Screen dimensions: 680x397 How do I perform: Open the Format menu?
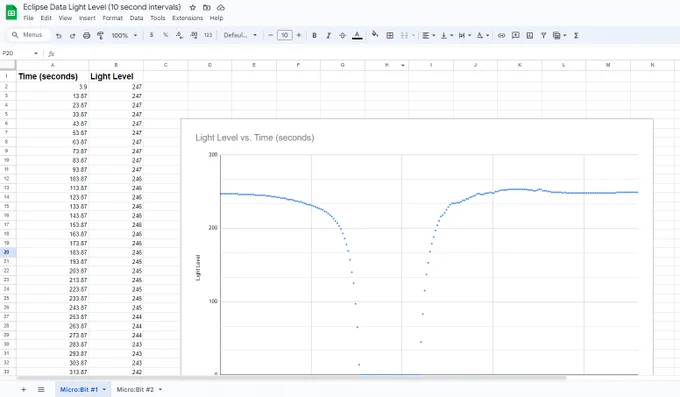[113, 18]
